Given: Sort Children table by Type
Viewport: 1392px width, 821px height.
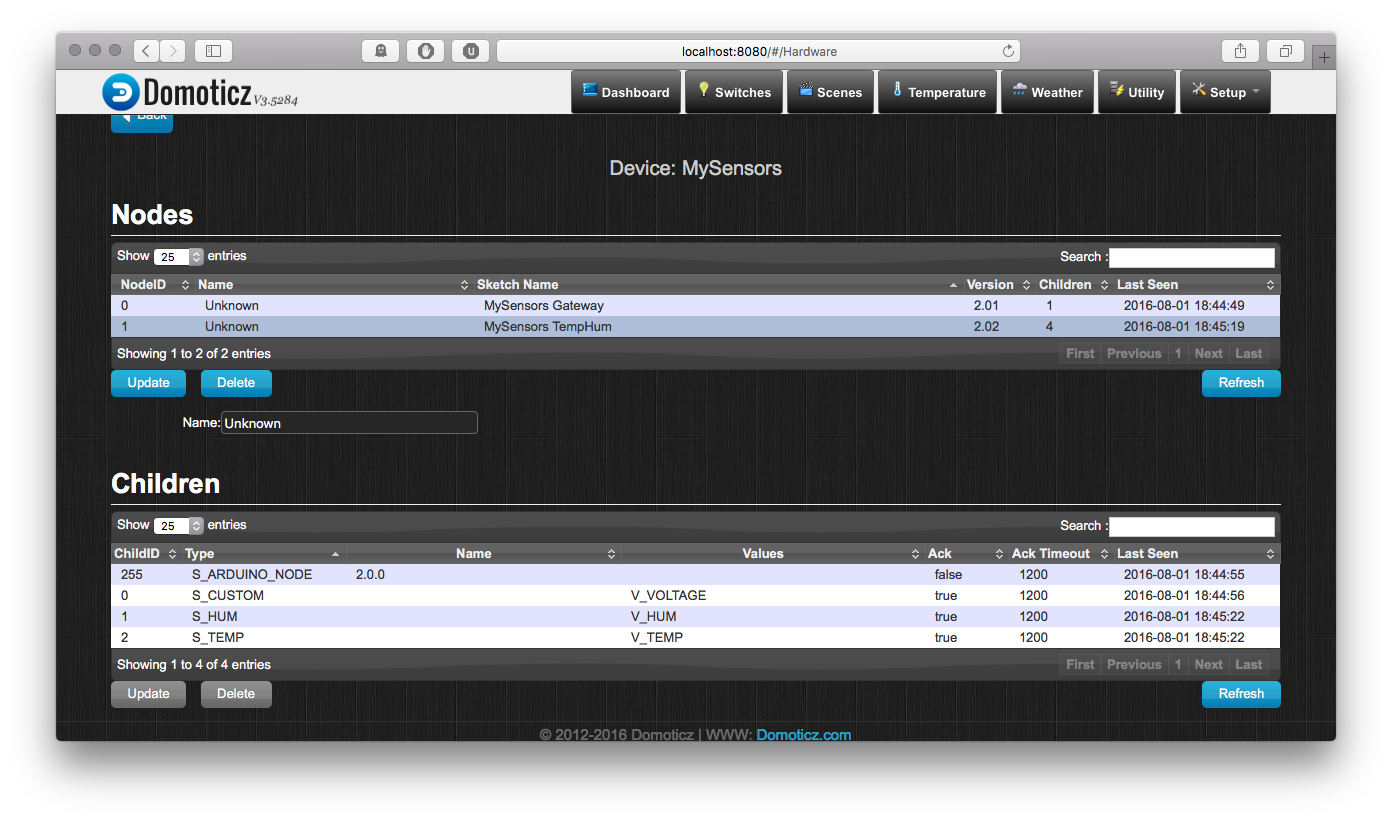Looking at the screenshot, I should (x=263, y=554).
